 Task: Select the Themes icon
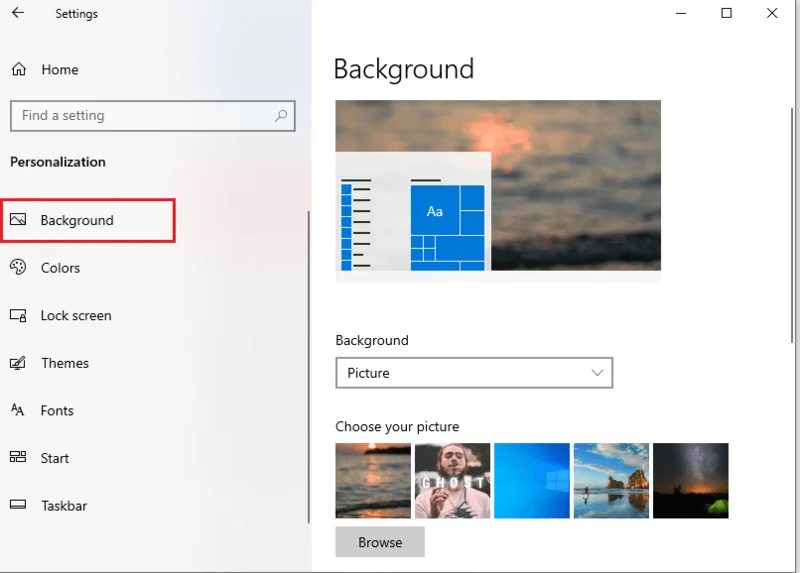click(x=18, y=363)
